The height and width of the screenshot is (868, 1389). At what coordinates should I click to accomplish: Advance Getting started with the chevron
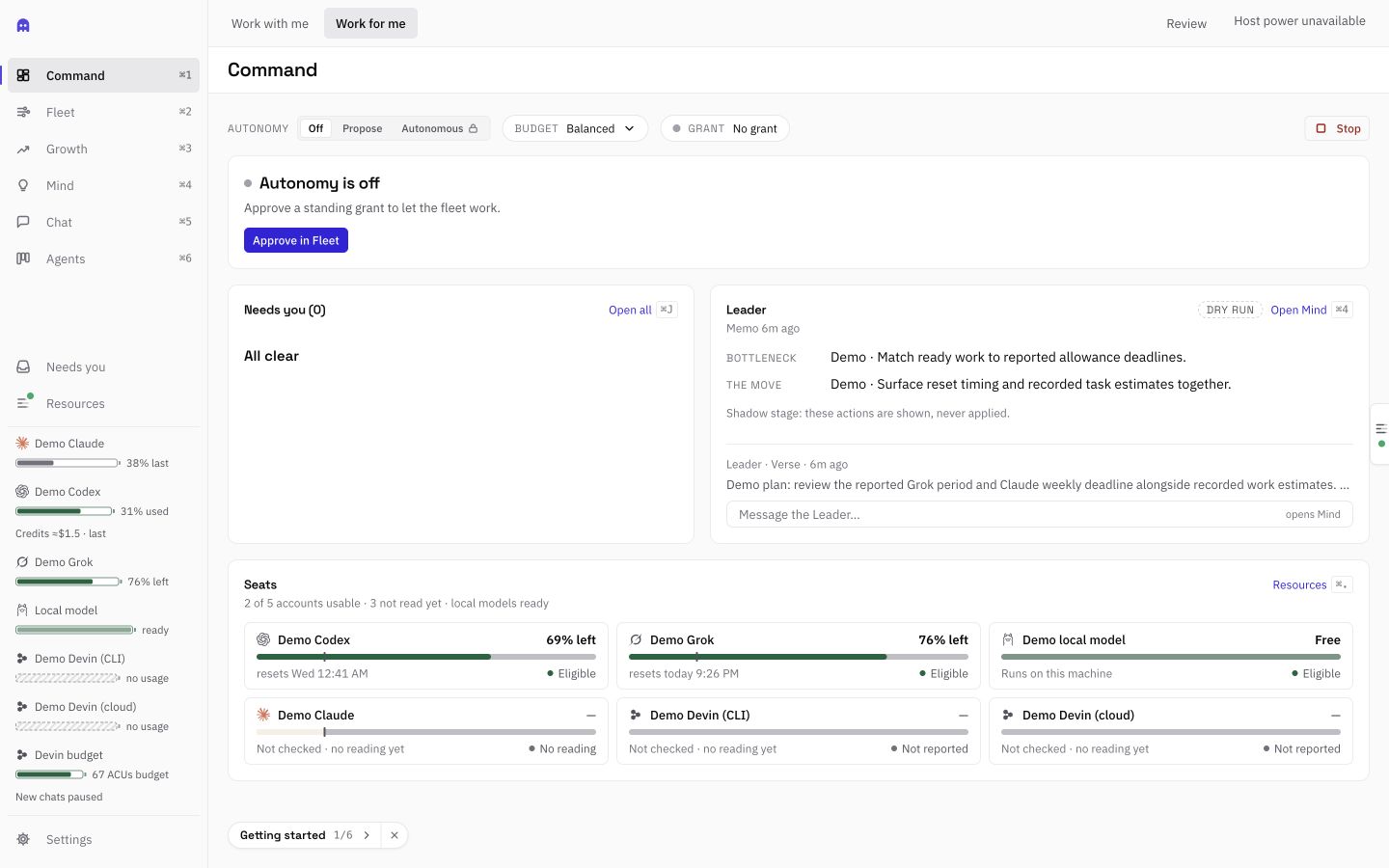[367, 835]
